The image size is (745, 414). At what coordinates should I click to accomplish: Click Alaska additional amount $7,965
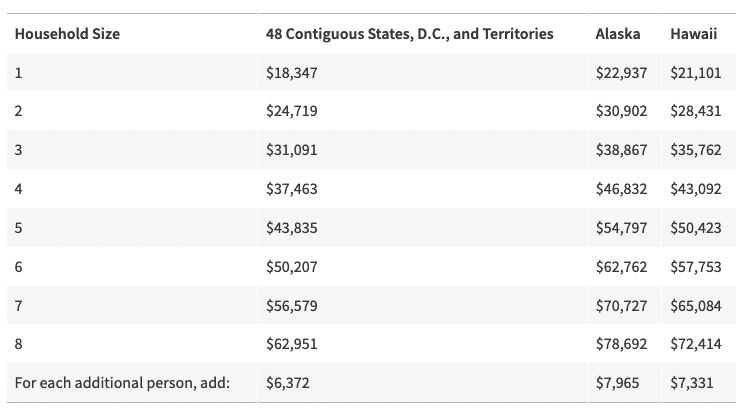tap(617, 383)
